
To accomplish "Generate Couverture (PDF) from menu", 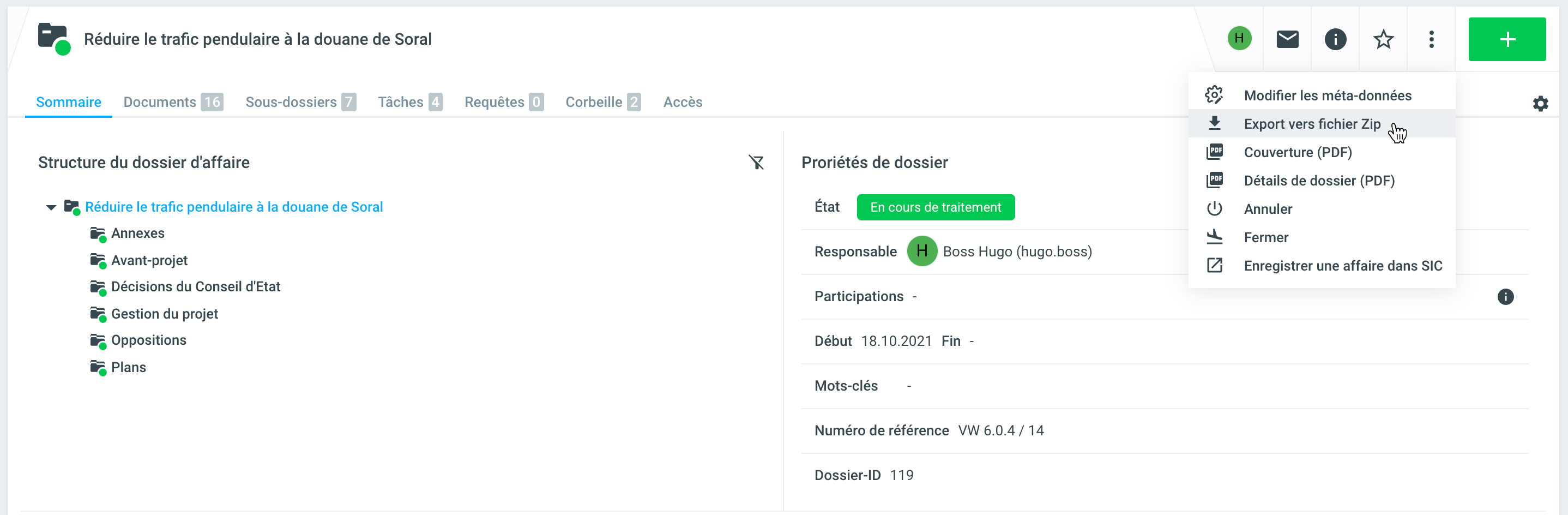I will tap(1297, 152).
